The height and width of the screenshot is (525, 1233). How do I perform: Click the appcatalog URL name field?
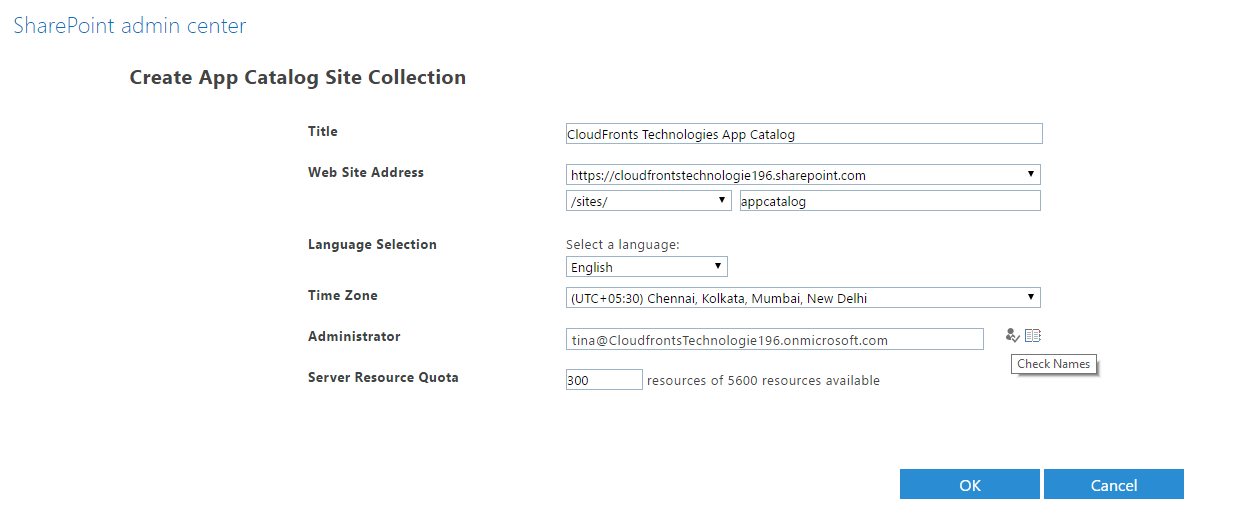coord(890,201)
